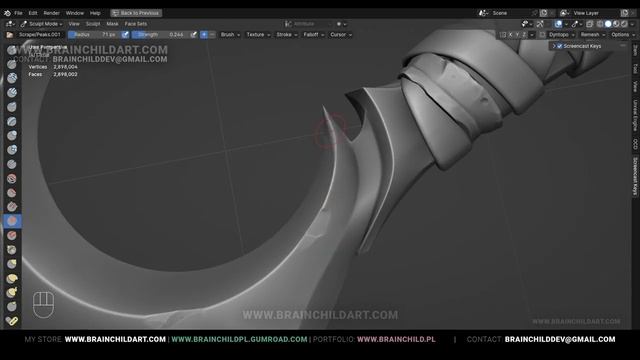Open the Dyntopo options dropdown
This screenshot has width=640, height=360.
point(561,35)
